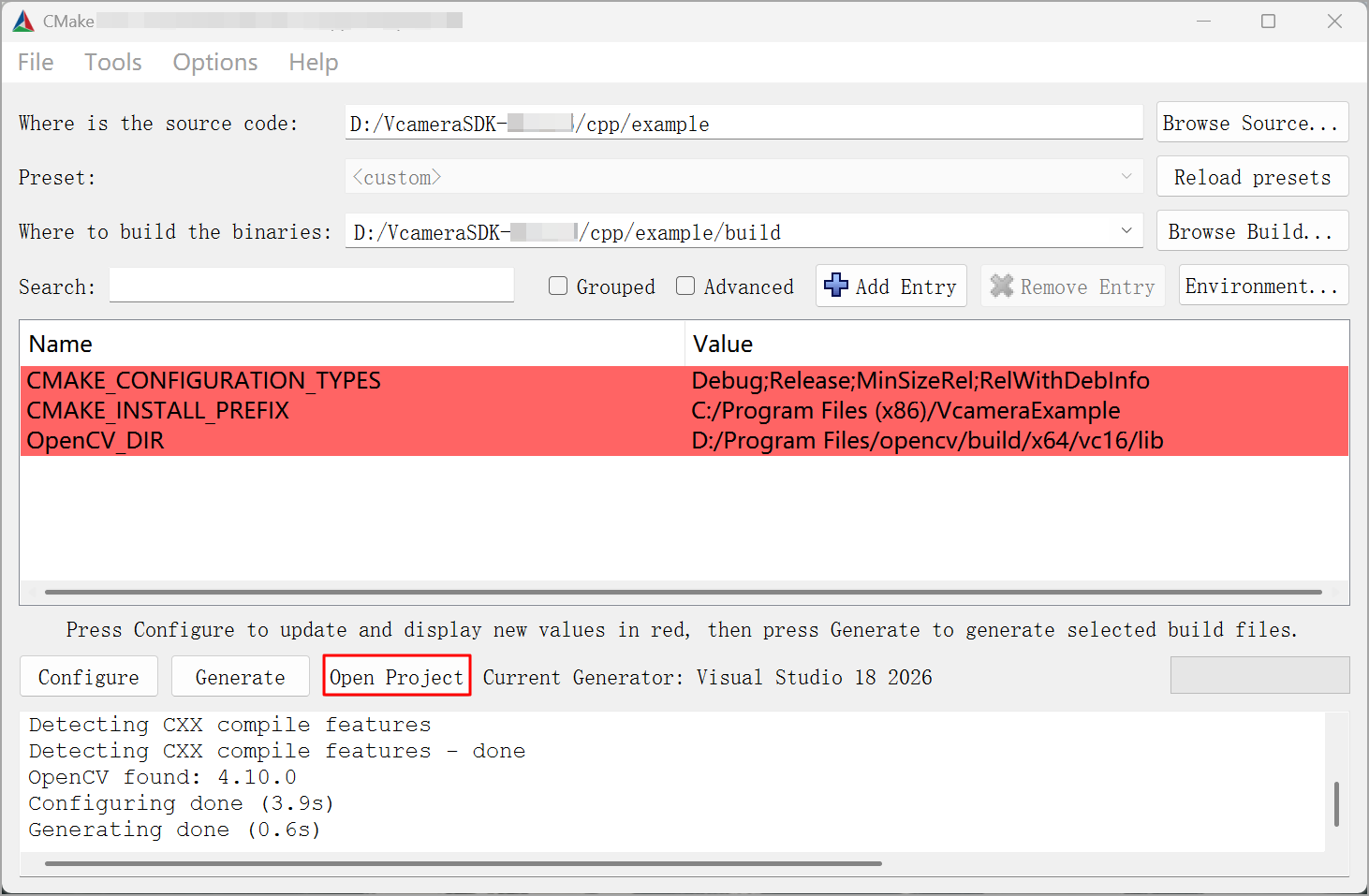
Task: Click the 'Generating done (0.6s)' log line
Action: (174, 830)
